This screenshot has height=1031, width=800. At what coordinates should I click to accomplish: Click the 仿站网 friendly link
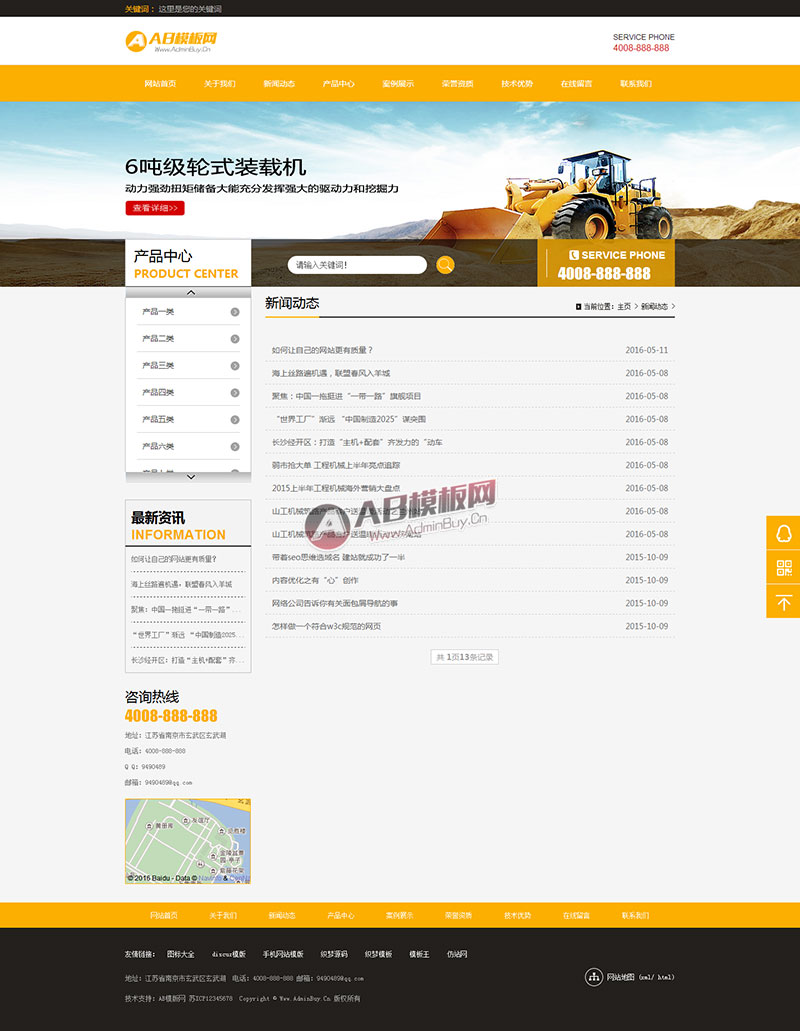pos(457,954)
